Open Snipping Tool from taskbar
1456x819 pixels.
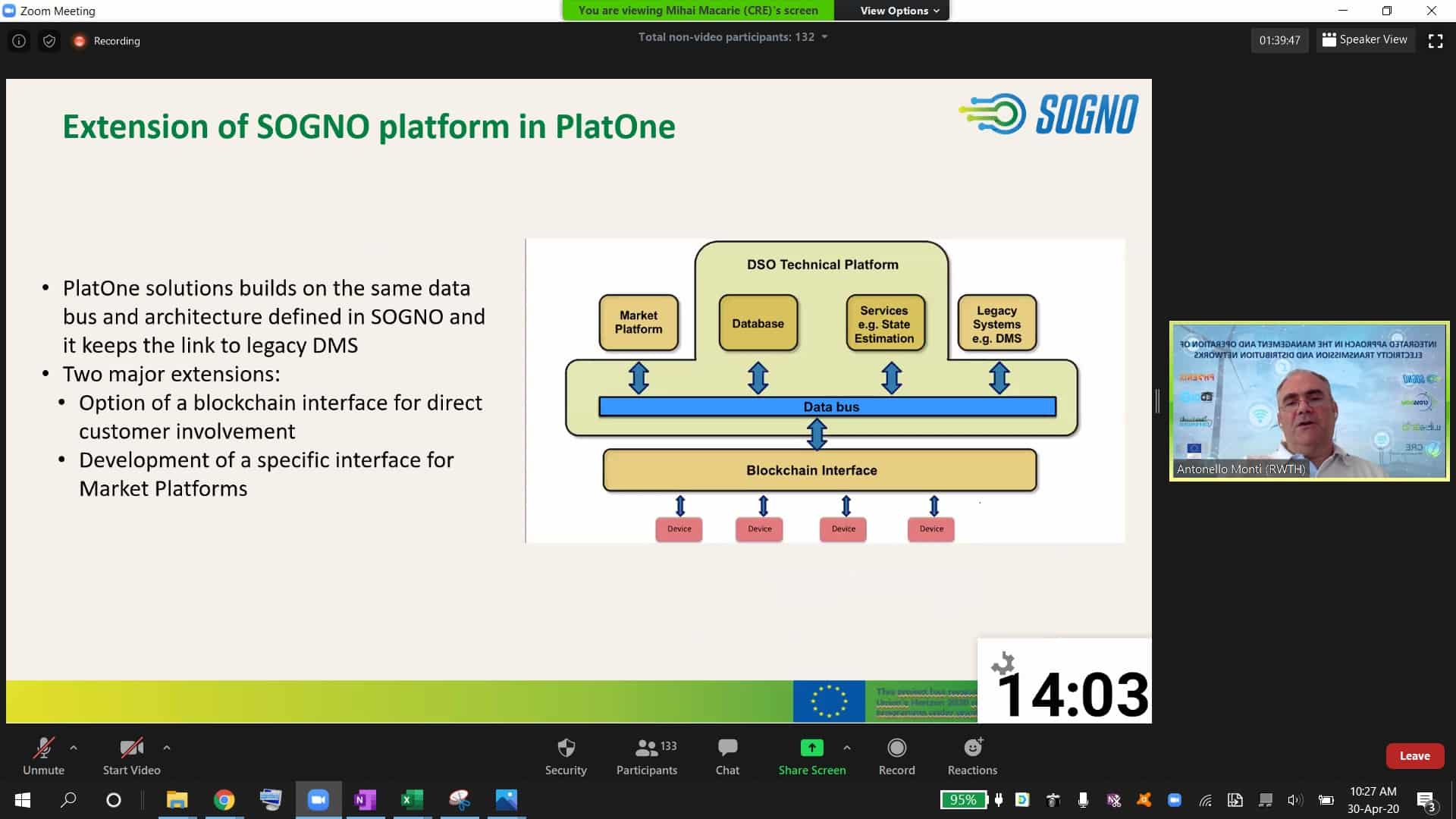[460, 800]
